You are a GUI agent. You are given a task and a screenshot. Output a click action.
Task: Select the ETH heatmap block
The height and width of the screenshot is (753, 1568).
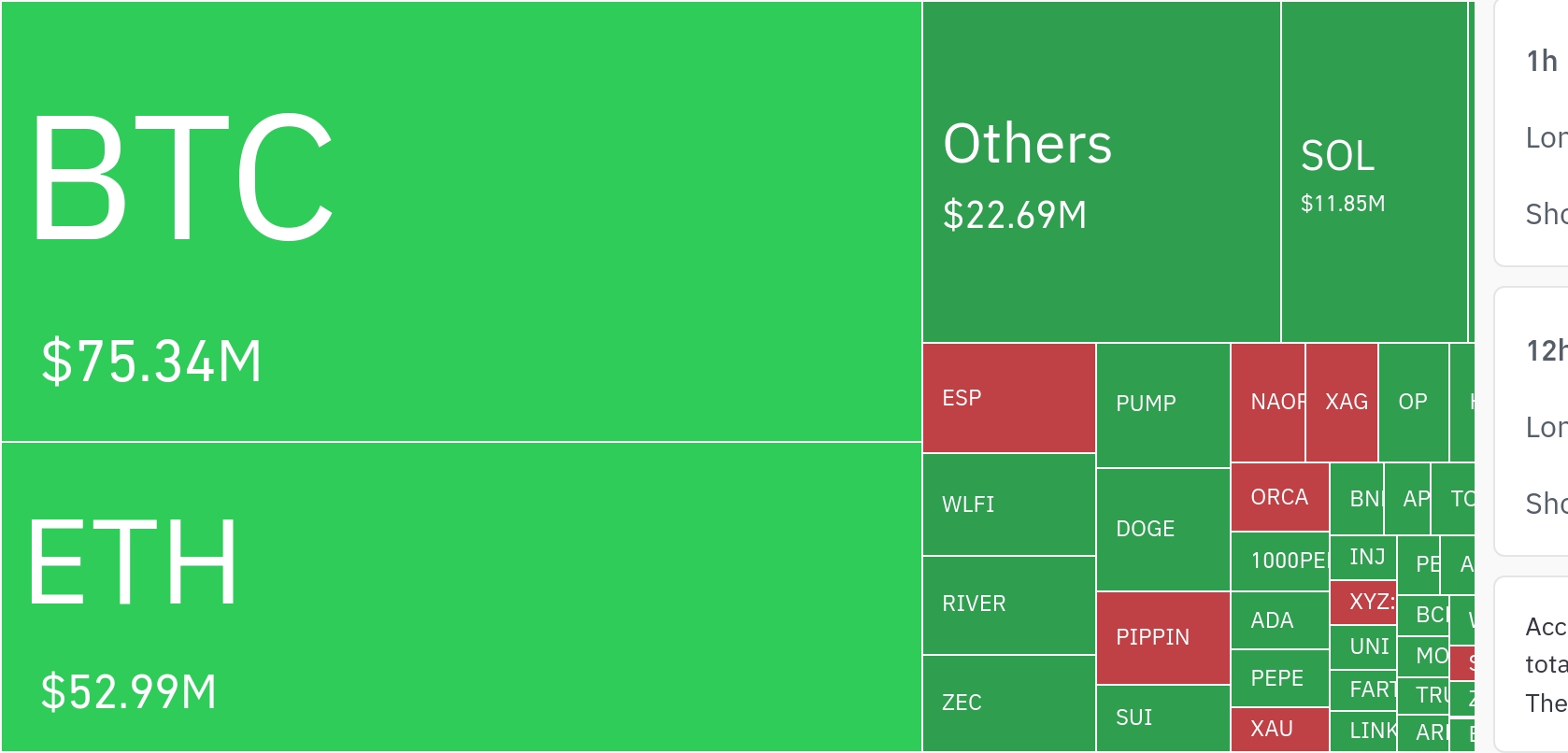tap(462, 596)
